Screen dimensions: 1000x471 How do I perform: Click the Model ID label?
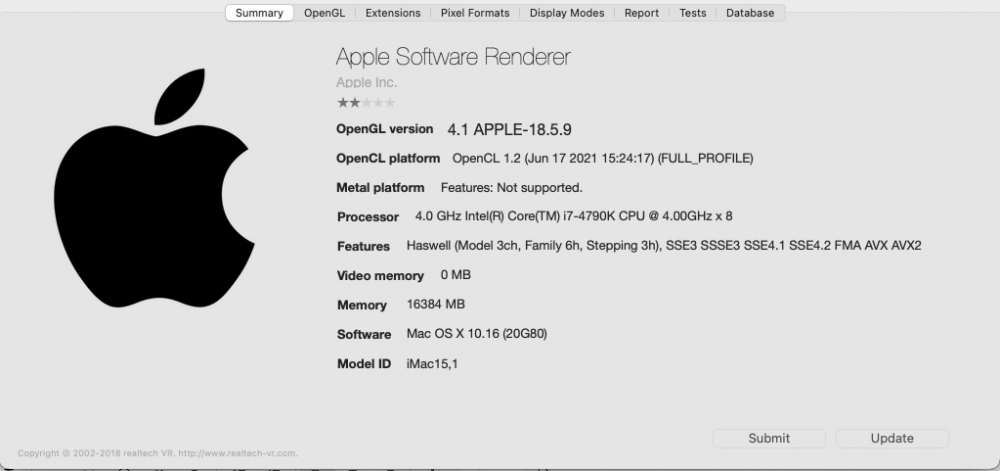click(364, 364)
